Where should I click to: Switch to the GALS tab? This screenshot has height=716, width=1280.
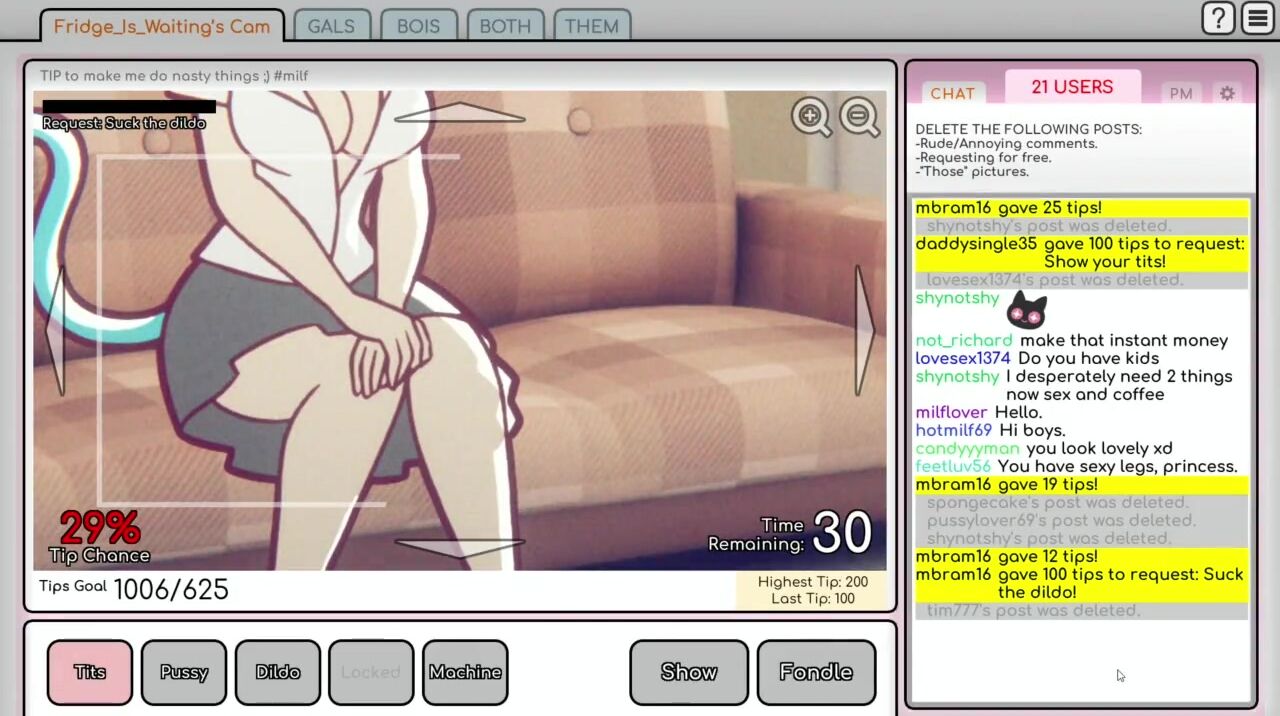[331, 26]
